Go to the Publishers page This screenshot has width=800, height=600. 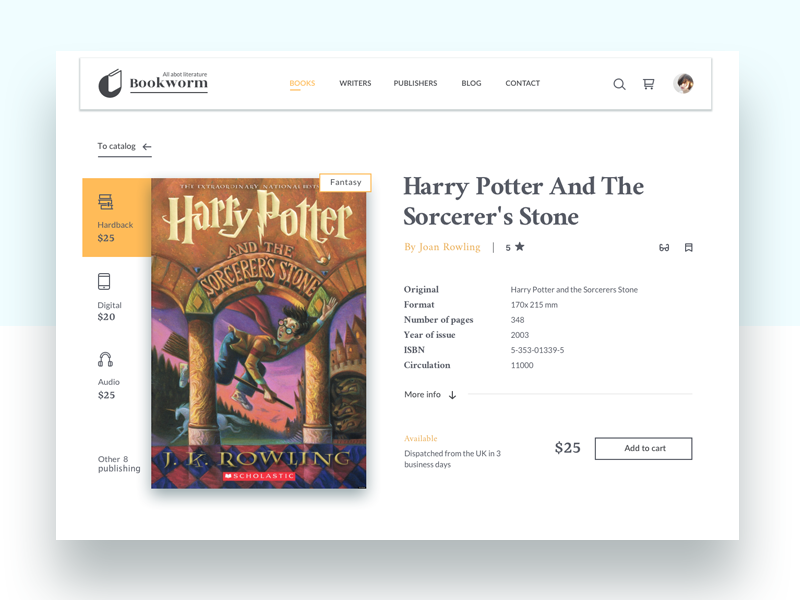(x=415, y=84)
